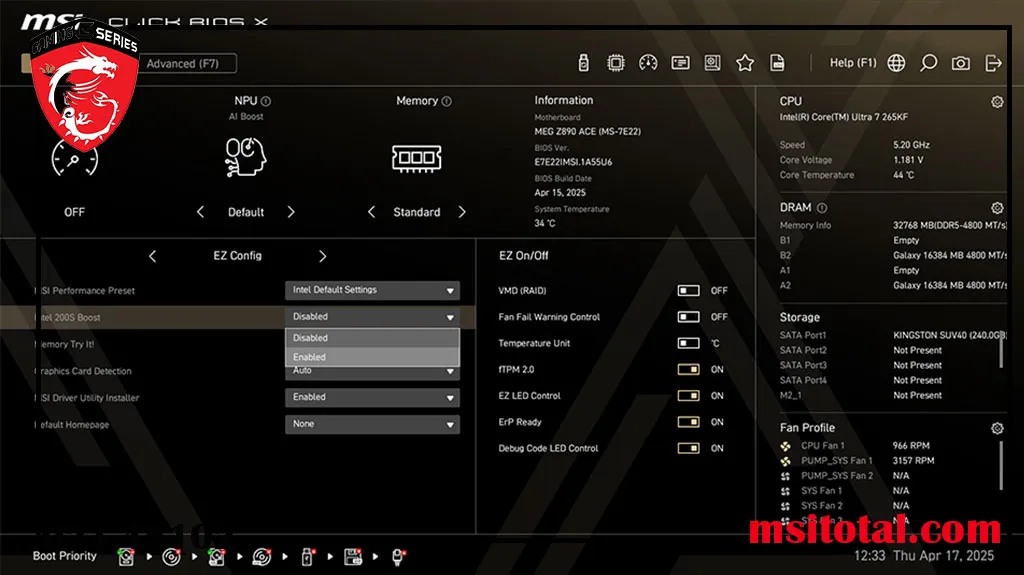Toggle EZ LED Control switch
Image resolution: width=1024 pixels, height=575 pixels.
coord(688,395)
